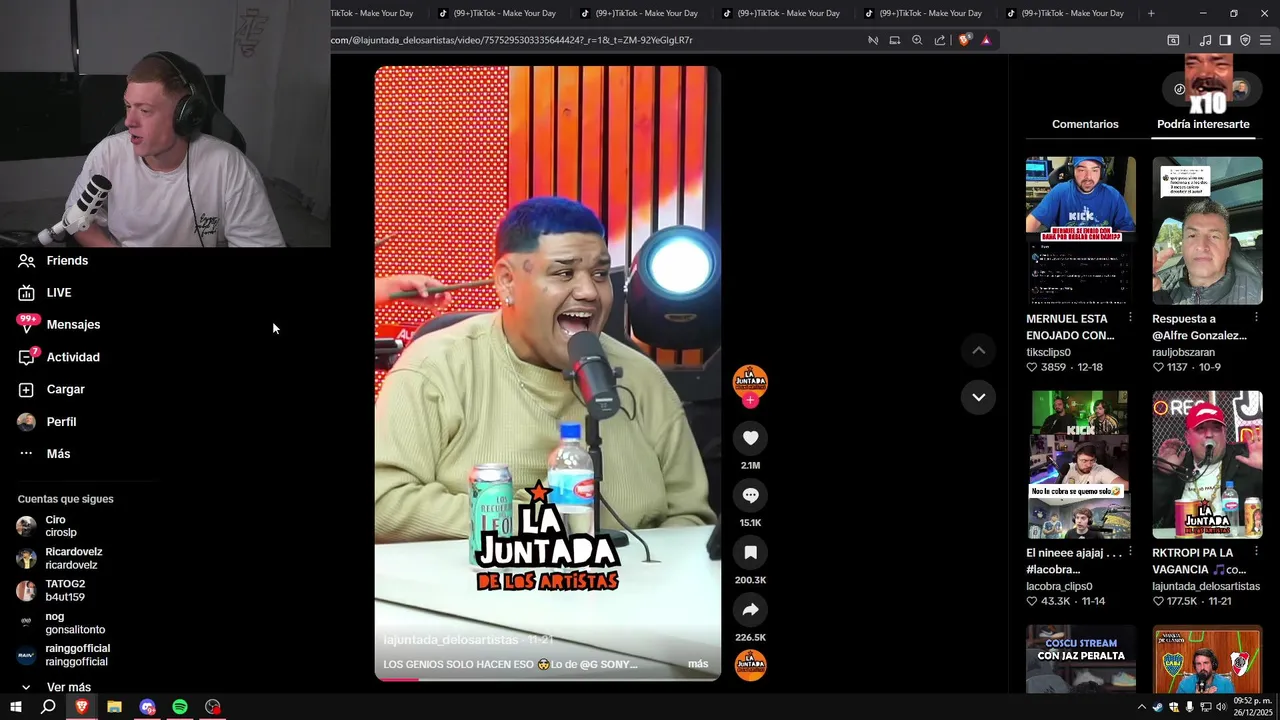Open followed account TATOG2 b4ut159
1280x720 pixels.
[52, 590]
